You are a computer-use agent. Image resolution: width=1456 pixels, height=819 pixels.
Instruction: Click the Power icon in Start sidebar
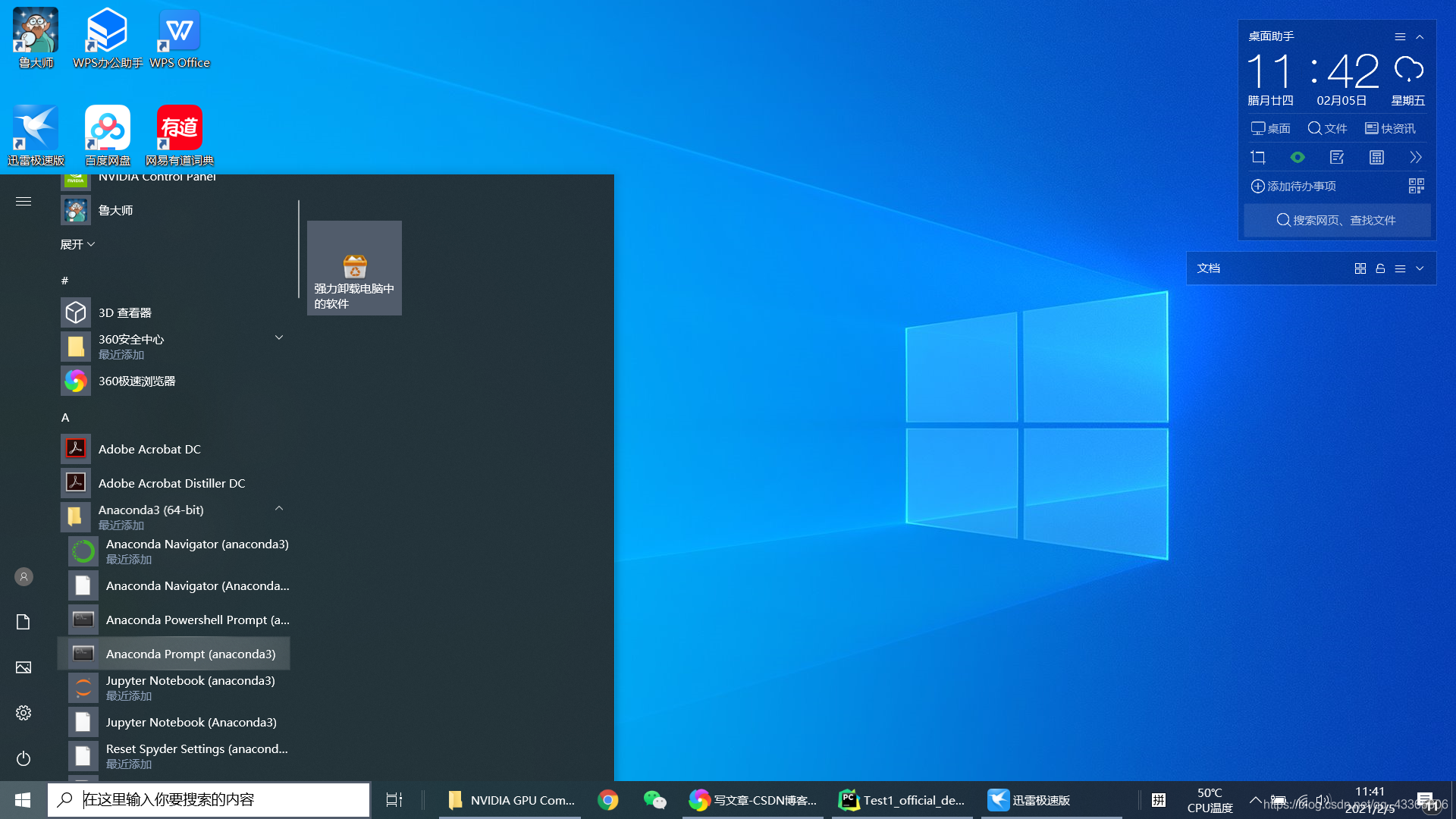pyautogui.click(x=24, y=758)
